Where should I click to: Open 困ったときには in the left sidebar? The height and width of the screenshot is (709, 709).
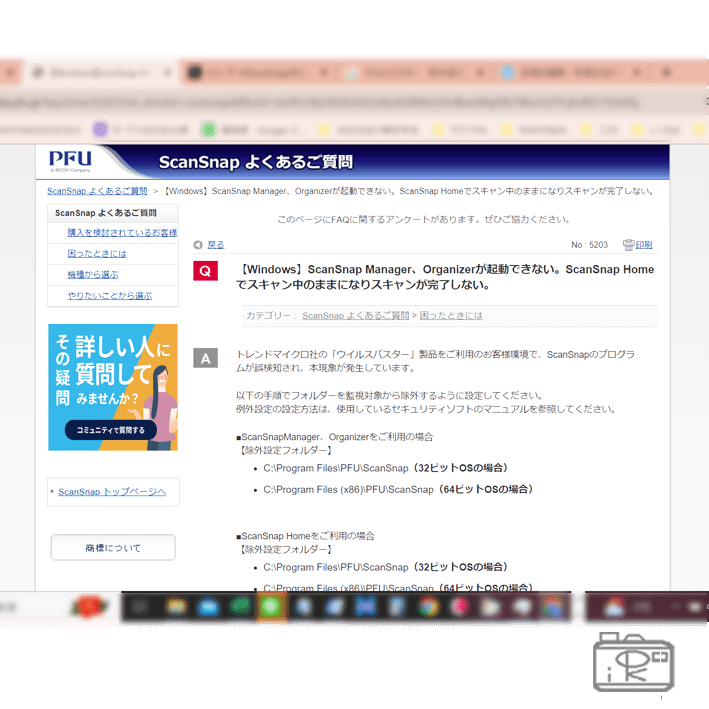pos(97,254)
